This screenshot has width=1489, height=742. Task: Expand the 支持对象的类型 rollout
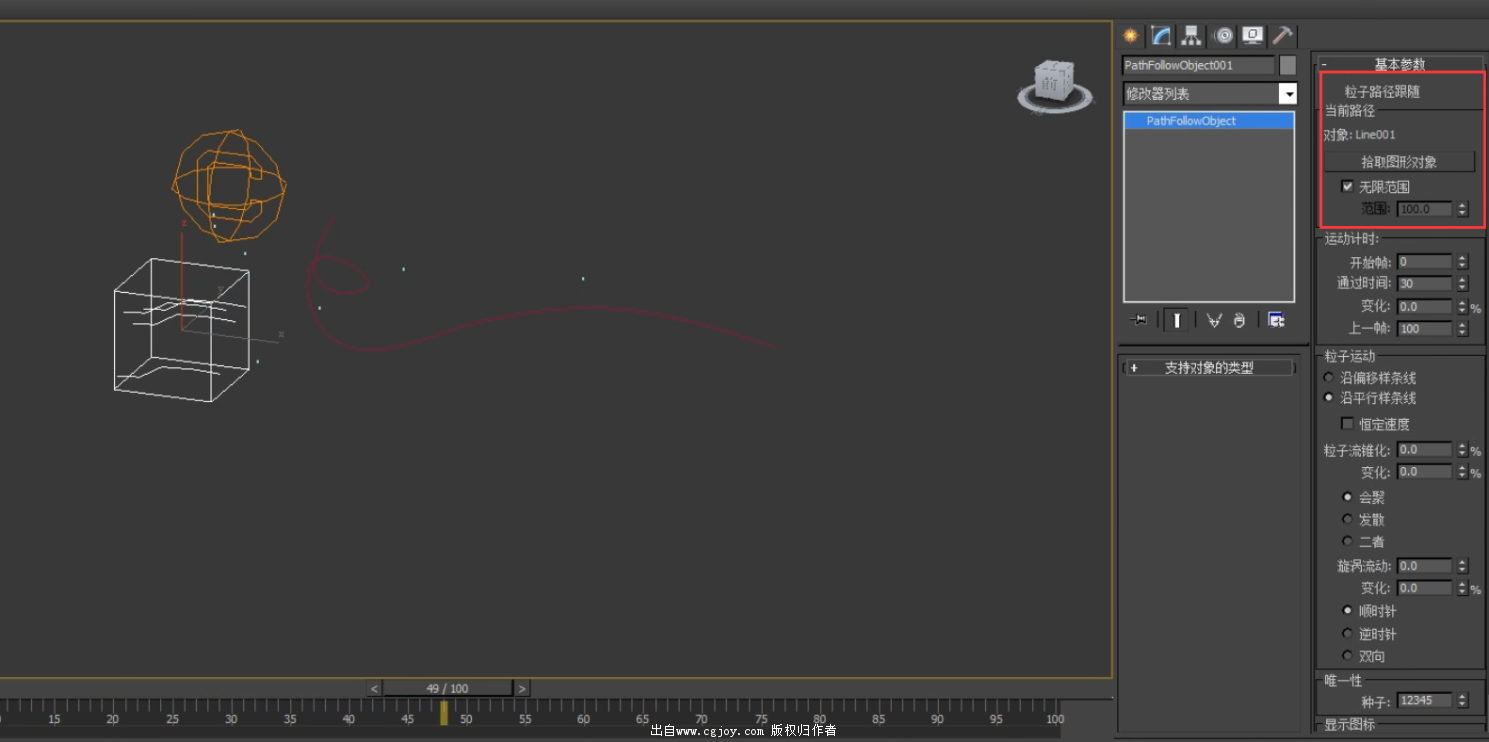tap(1209, 368)
